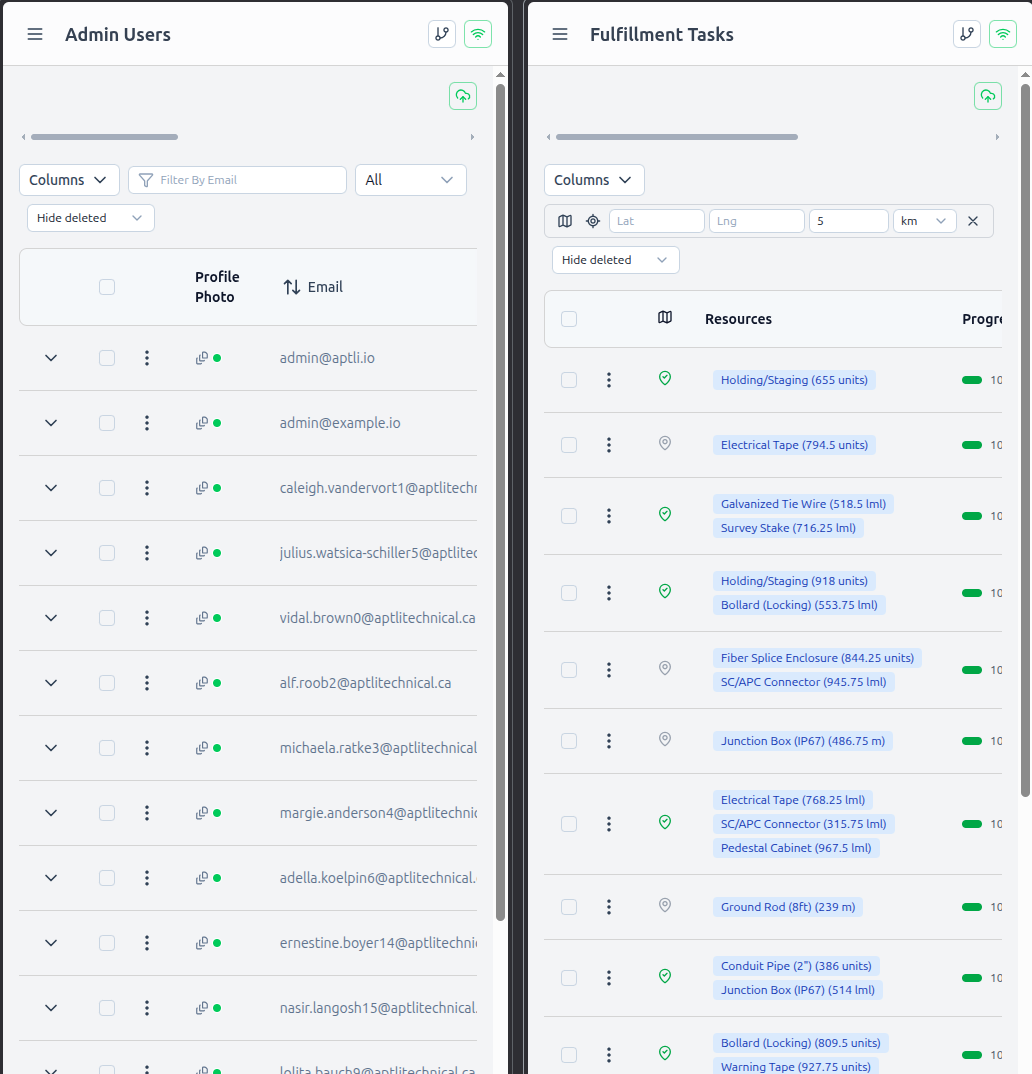Screen dimensions: 1032x1074
Task: Open the All filter dropdown
Action: click(x=410, y=180)
